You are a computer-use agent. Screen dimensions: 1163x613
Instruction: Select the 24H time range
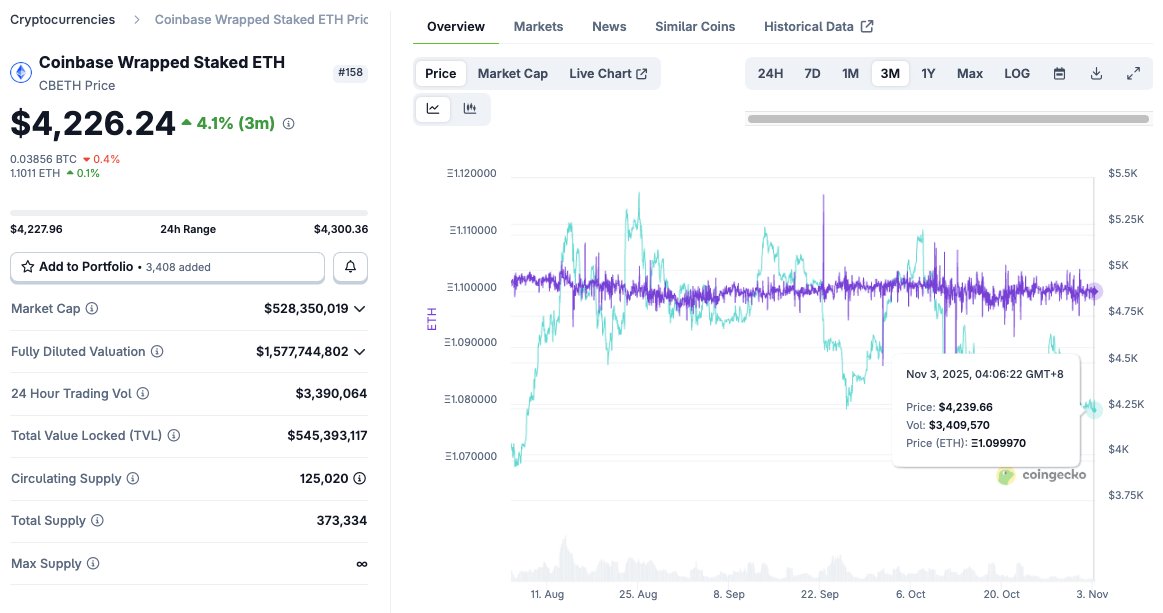(x=770, y=73)
